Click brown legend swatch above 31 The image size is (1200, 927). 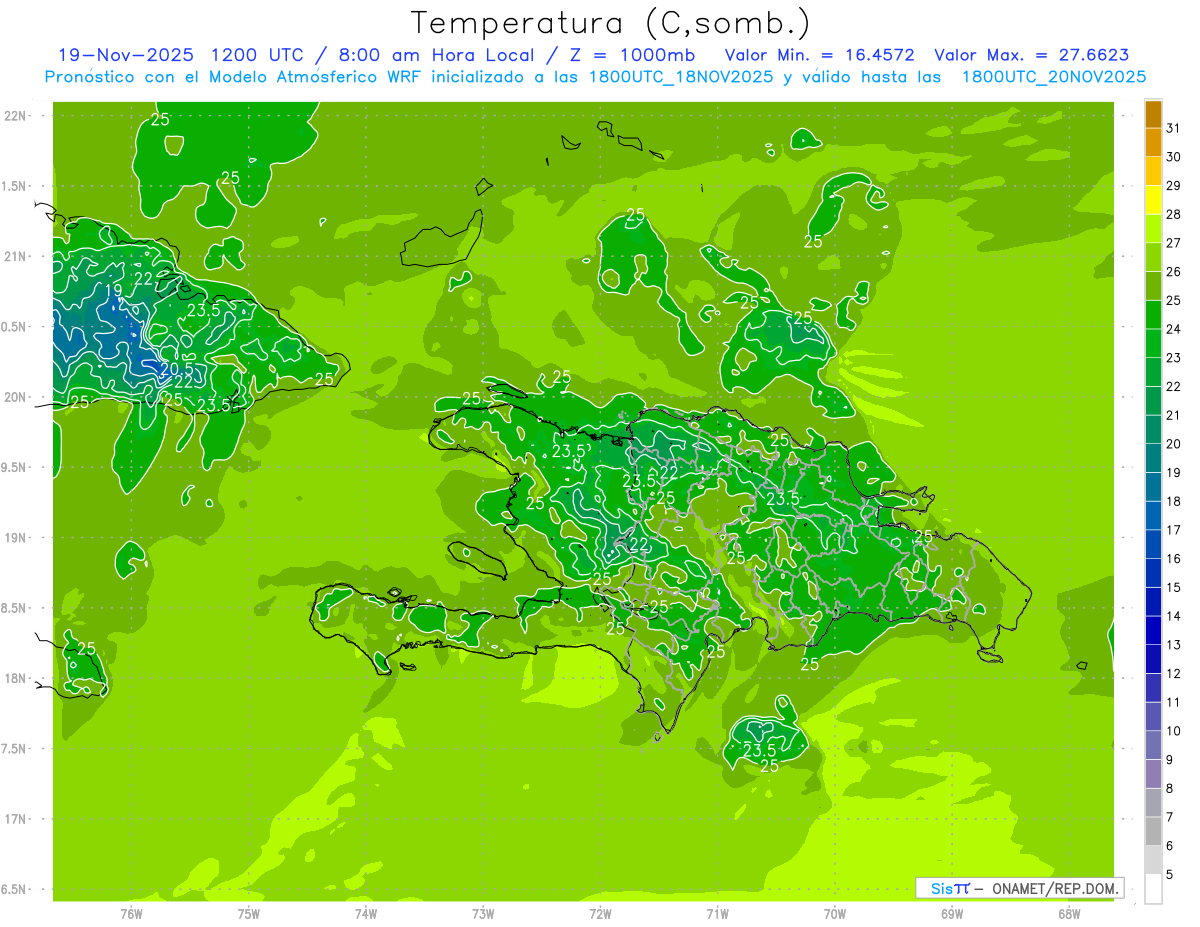tap(1153, 114)
